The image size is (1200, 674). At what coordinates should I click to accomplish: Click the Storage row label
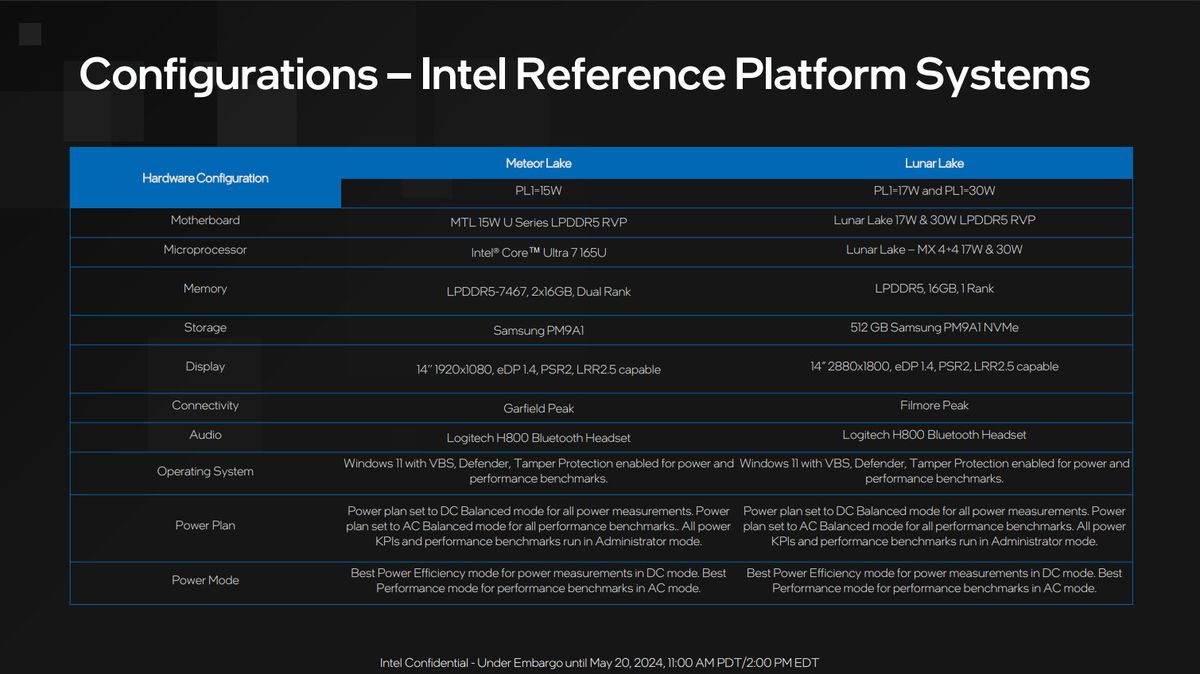pyautogui.click(x=204, y=327)
